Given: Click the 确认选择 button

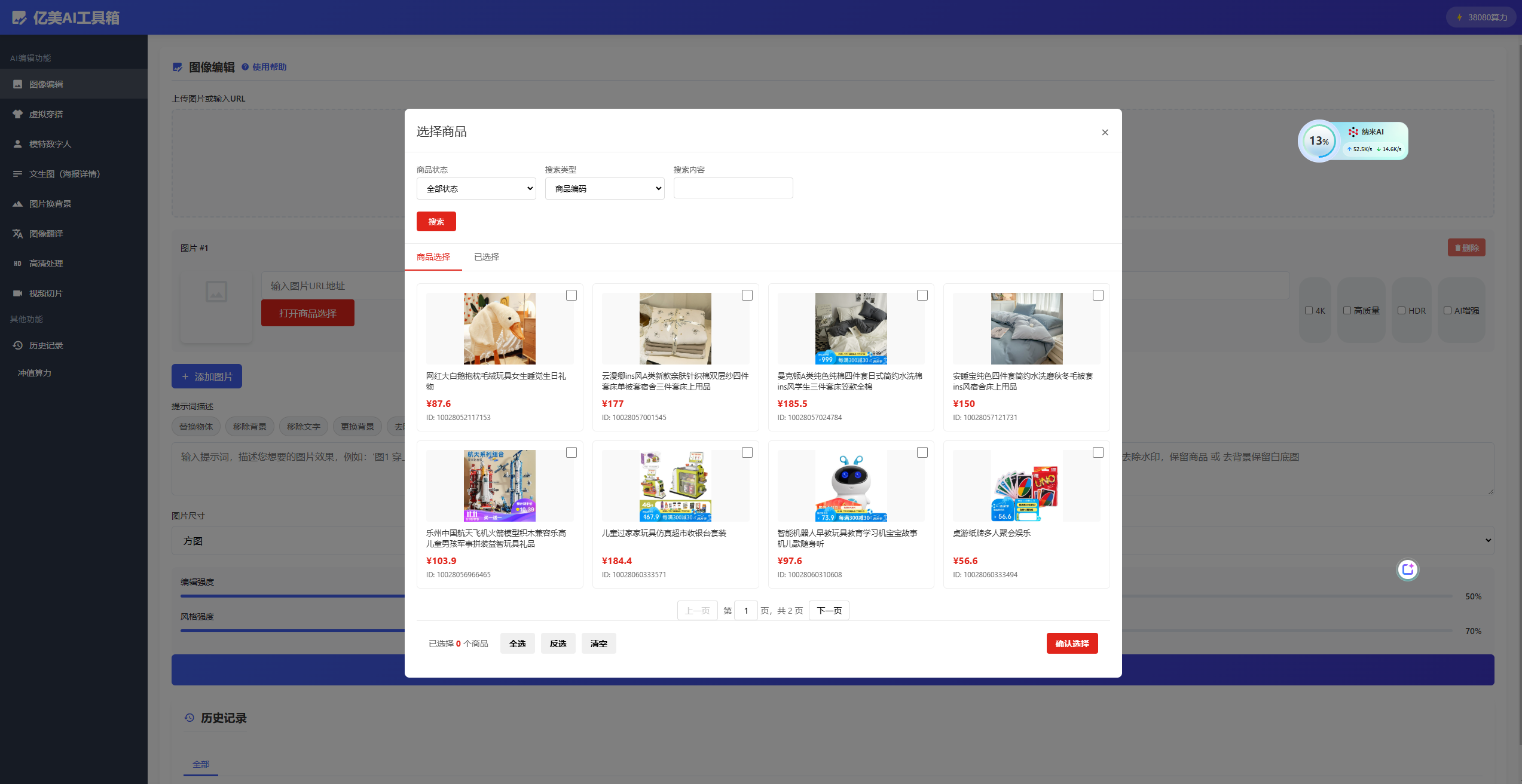Looking at the screenshot, I should point(1072,644).
